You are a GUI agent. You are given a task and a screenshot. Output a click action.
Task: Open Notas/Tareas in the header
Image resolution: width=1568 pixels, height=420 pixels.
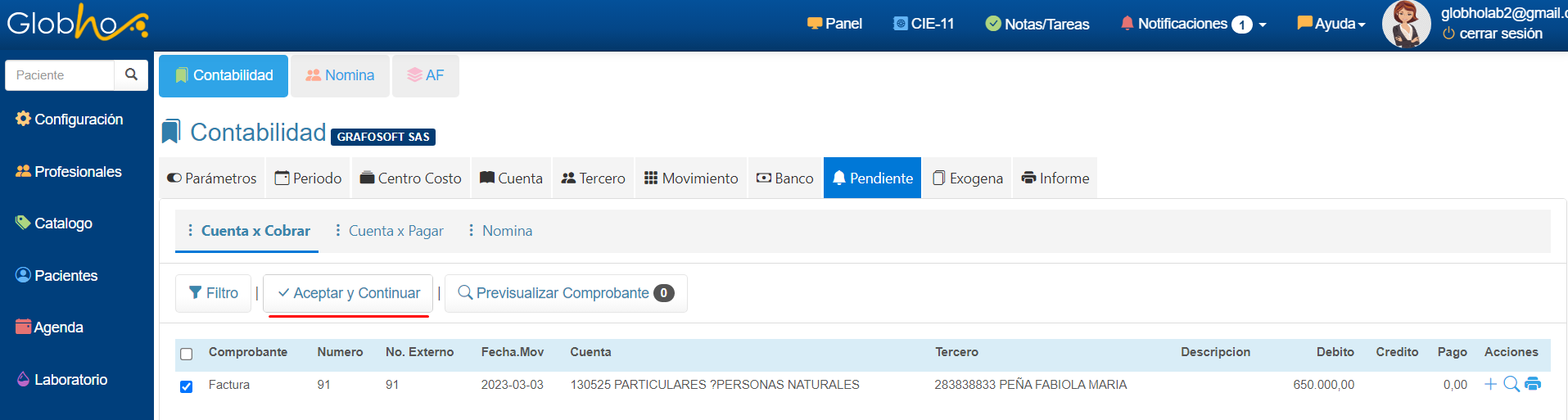(1037, 24)
